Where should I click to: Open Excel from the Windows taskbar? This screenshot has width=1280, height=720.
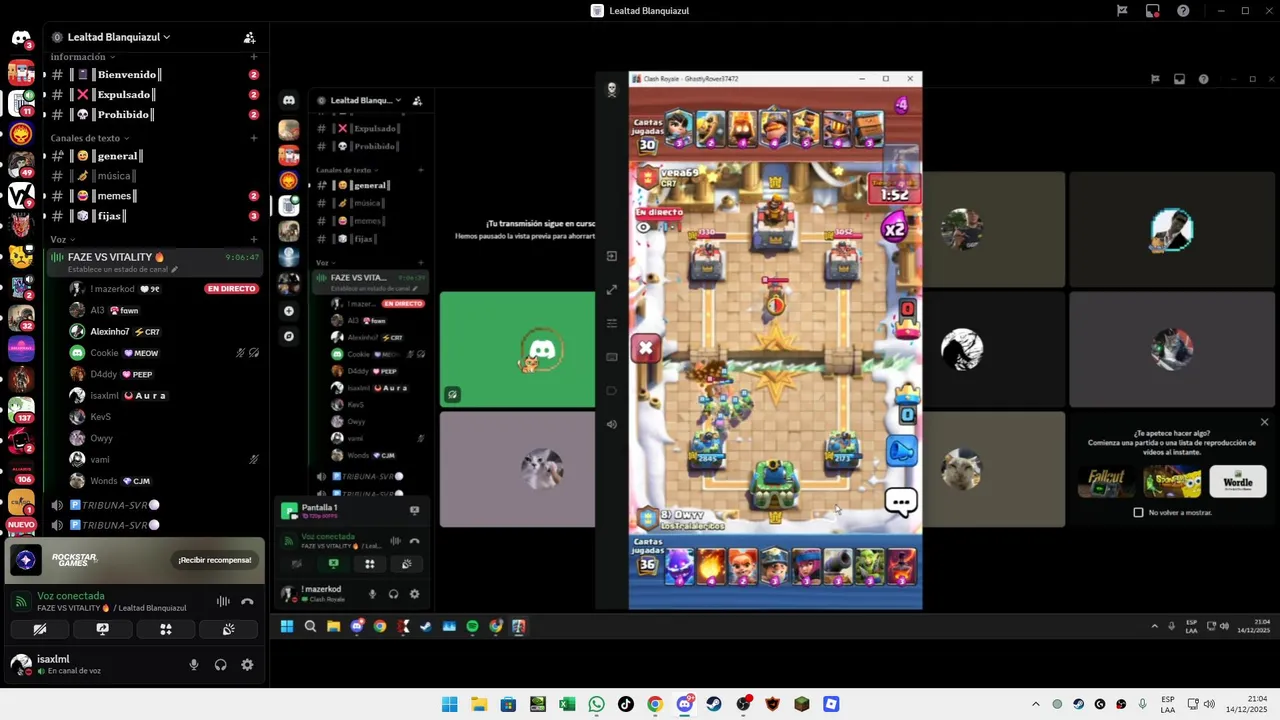tap(567, 704)
